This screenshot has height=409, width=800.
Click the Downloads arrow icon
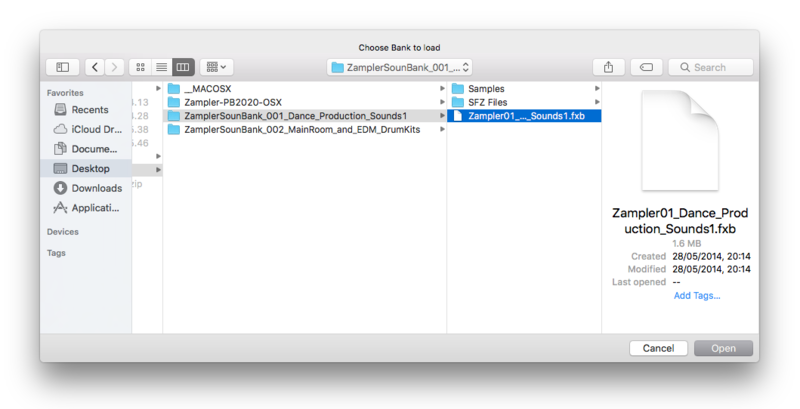coord(60,188)
